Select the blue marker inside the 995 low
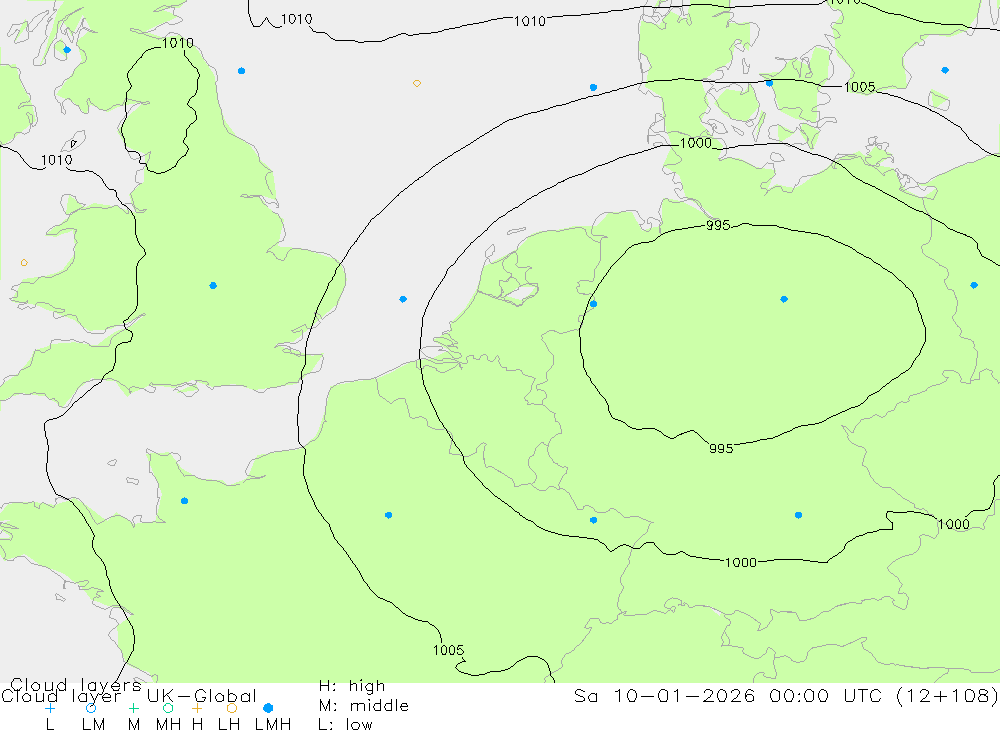The image size is (1000, 733). coord(784,299)
